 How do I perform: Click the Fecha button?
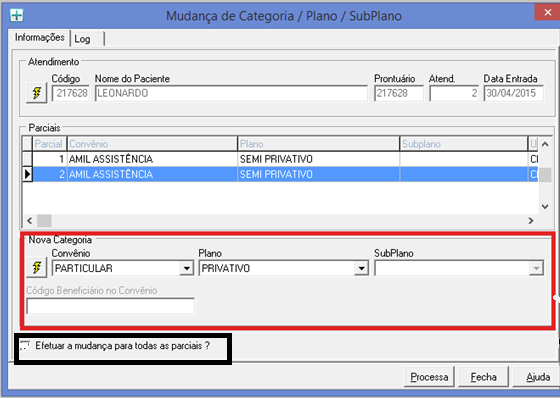(483, 377)
